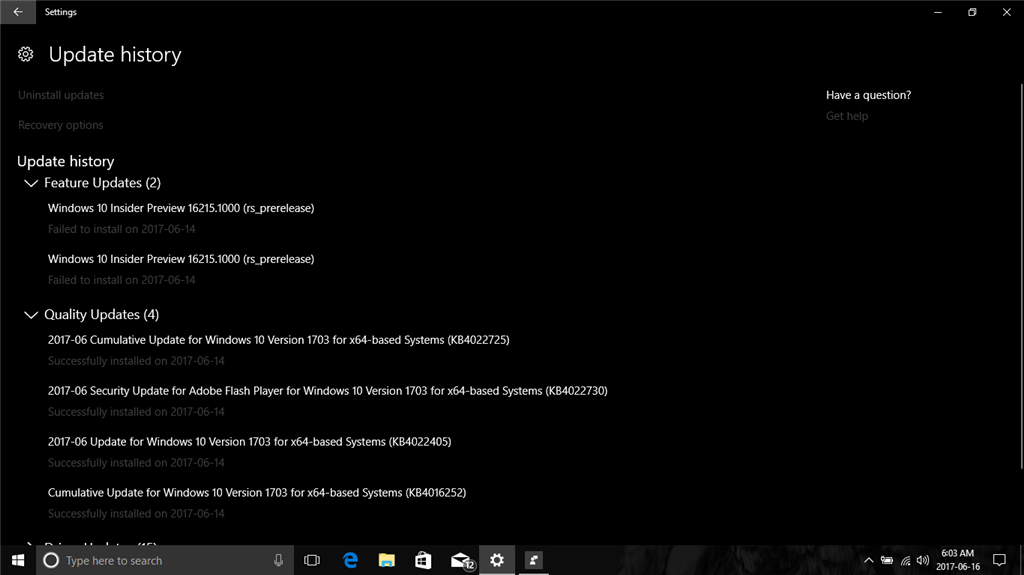Click the Have a question? heading
This screenshot has width=1024, height=575.
869,95
